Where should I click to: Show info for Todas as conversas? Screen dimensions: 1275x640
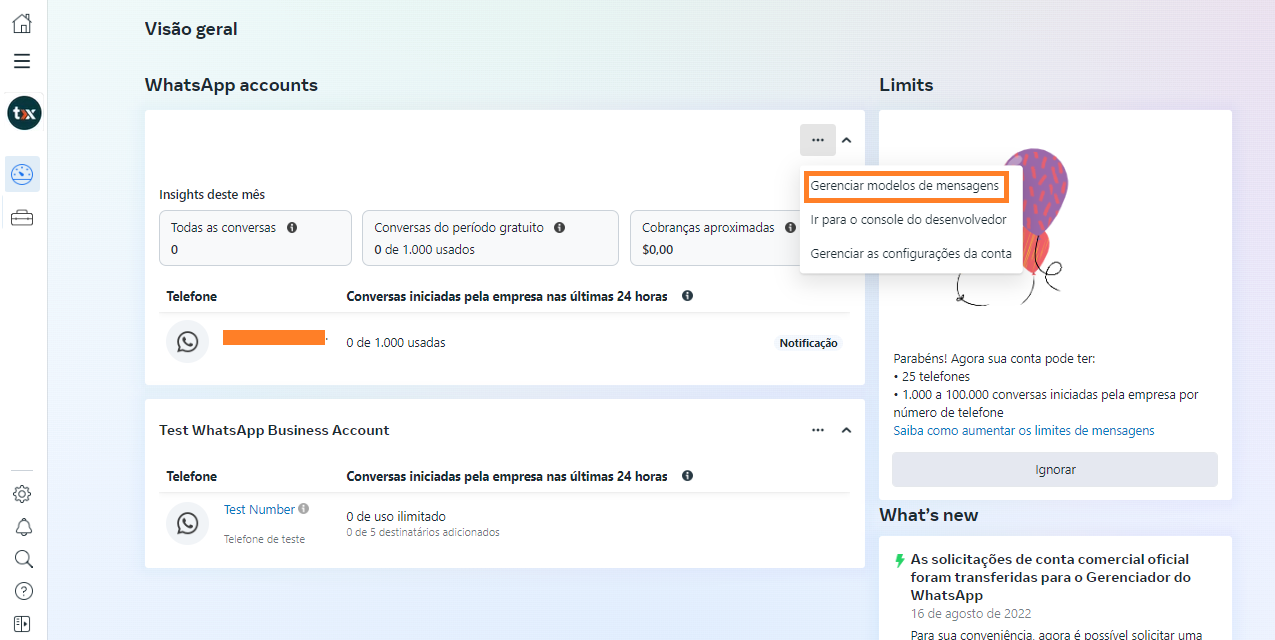click(292, 228)
